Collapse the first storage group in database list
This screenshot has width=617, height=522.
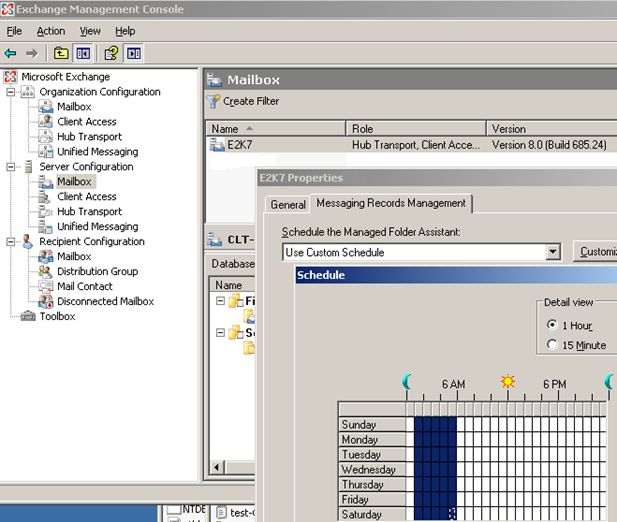pyautogui.click(x=220, y=301)
